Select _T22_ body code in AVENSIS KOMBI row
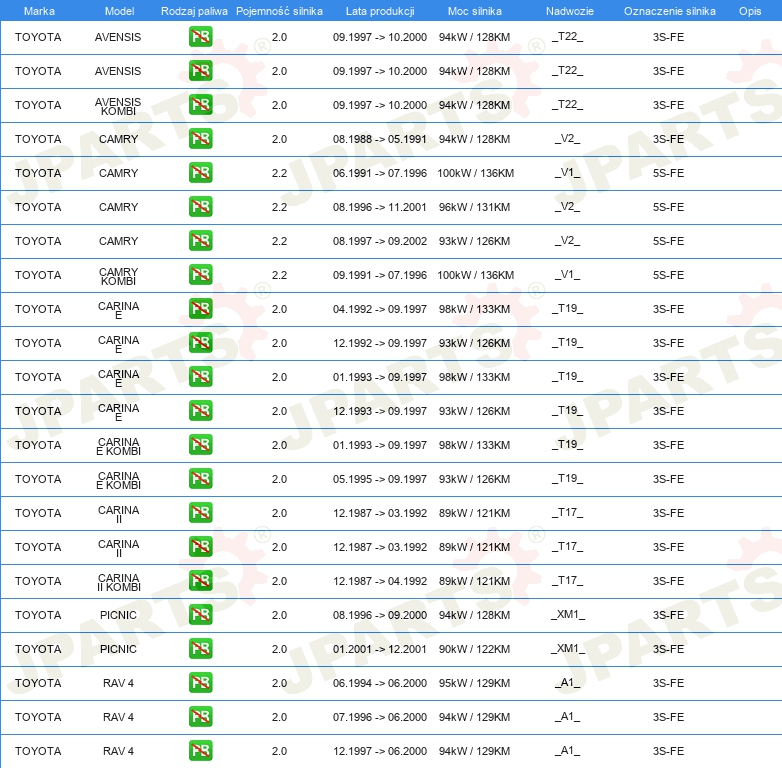782x768 pixels. pos(568,104)
